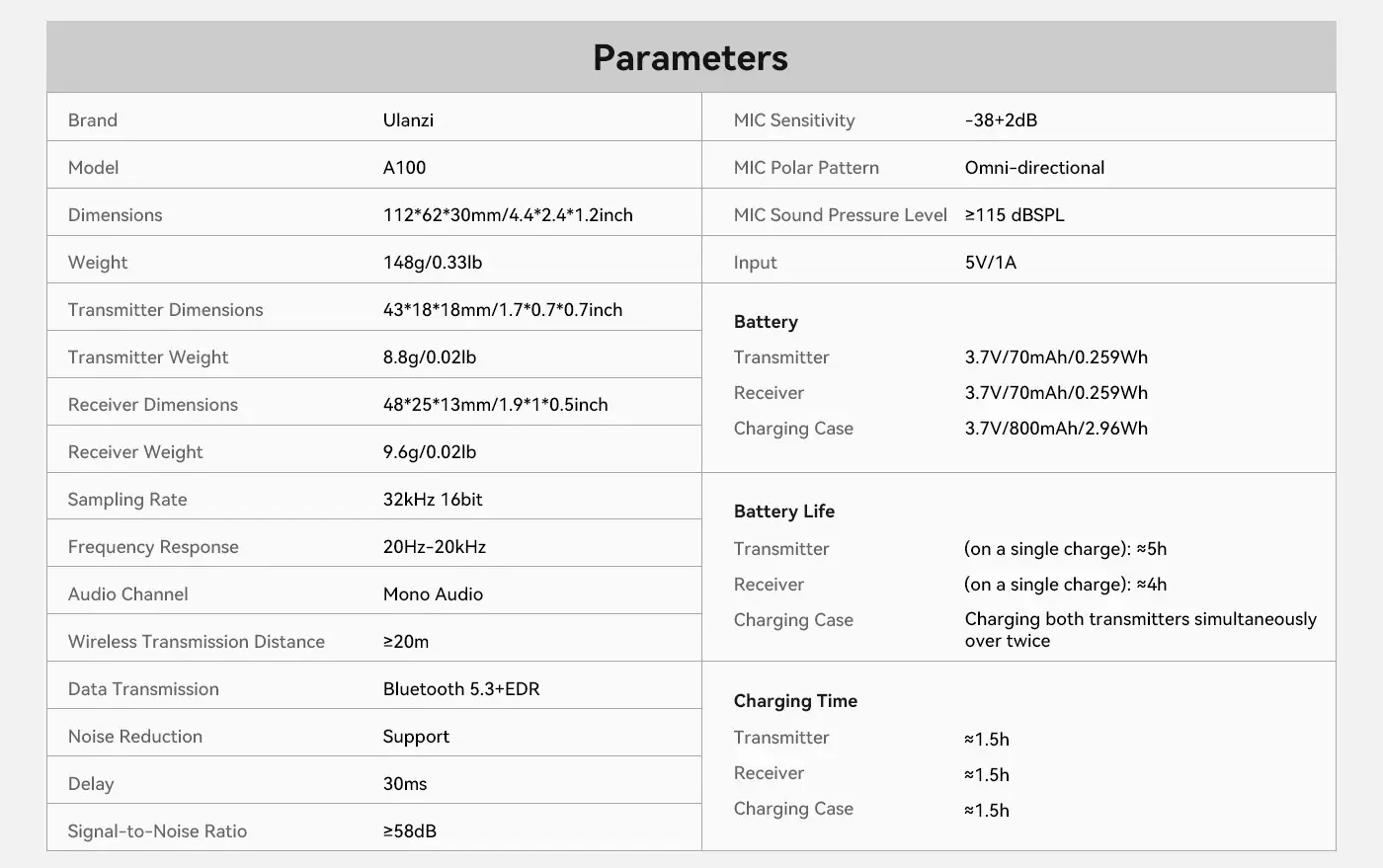Click the Brand value Ulanzi
This screenshot has width=1383, height=868.
408,120
